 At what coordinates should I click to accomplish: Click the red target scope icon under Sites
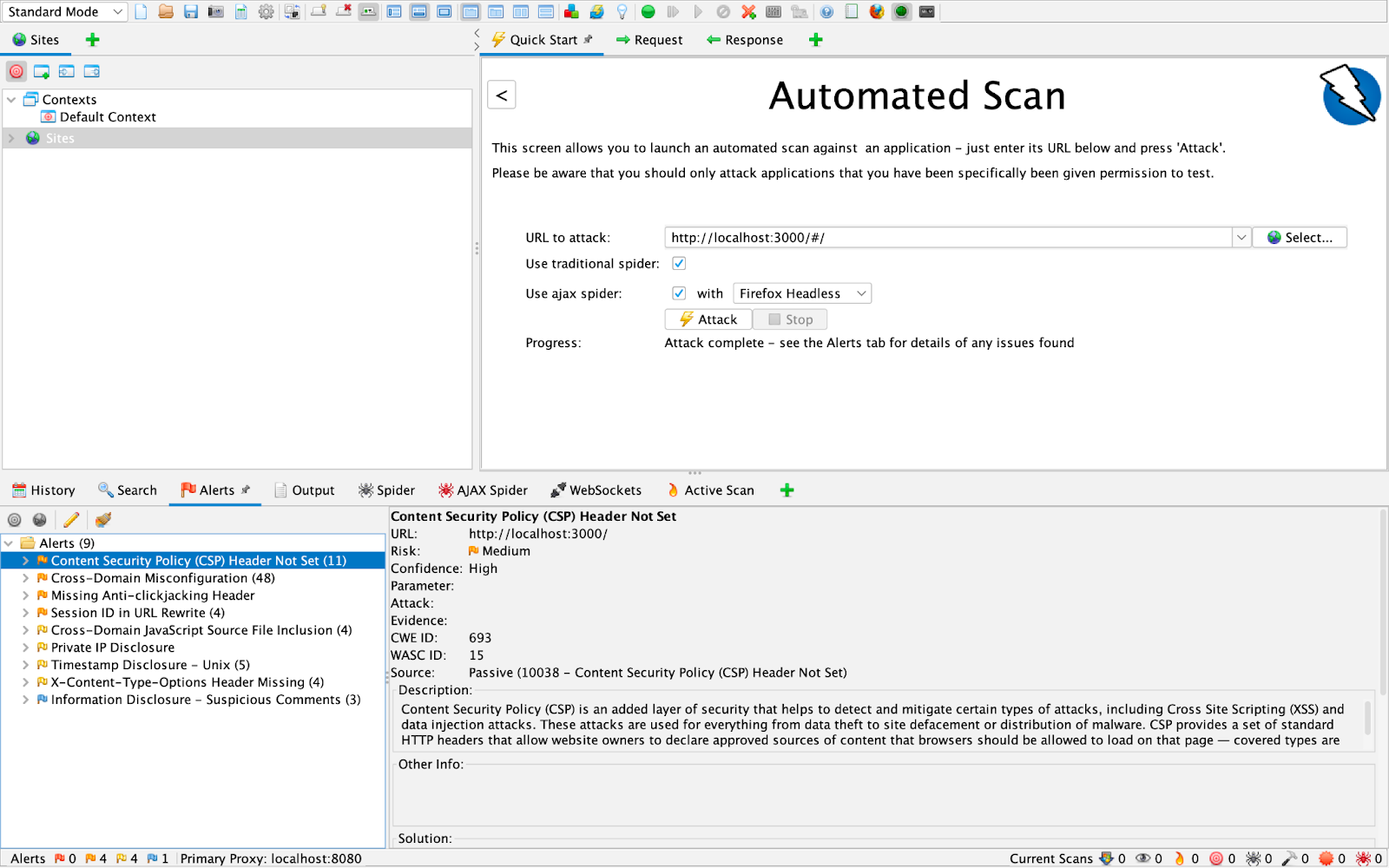click(x=16, y=71)
